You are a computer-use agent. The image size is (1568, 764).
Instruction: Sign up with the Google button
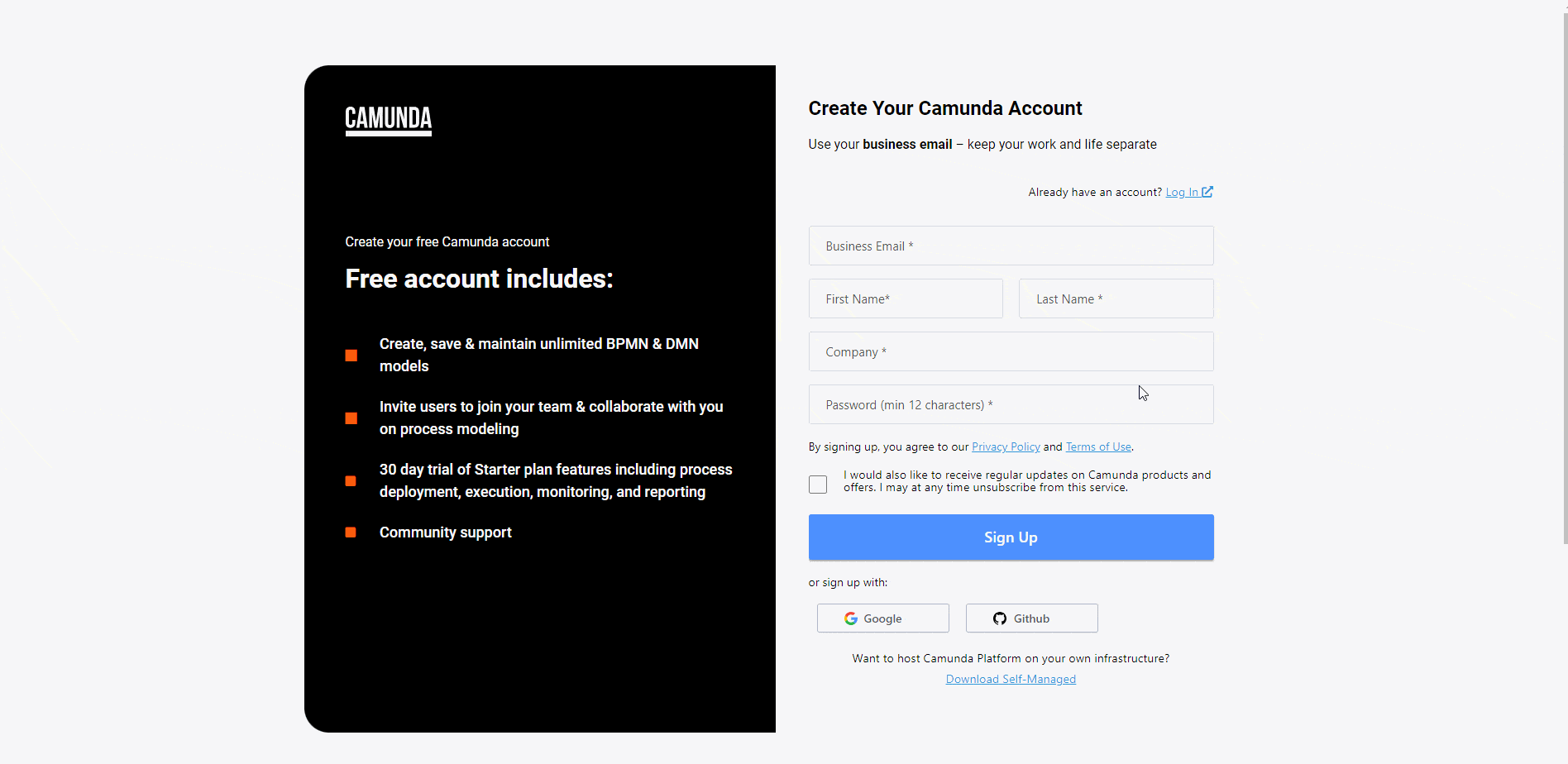click(882, 618)
